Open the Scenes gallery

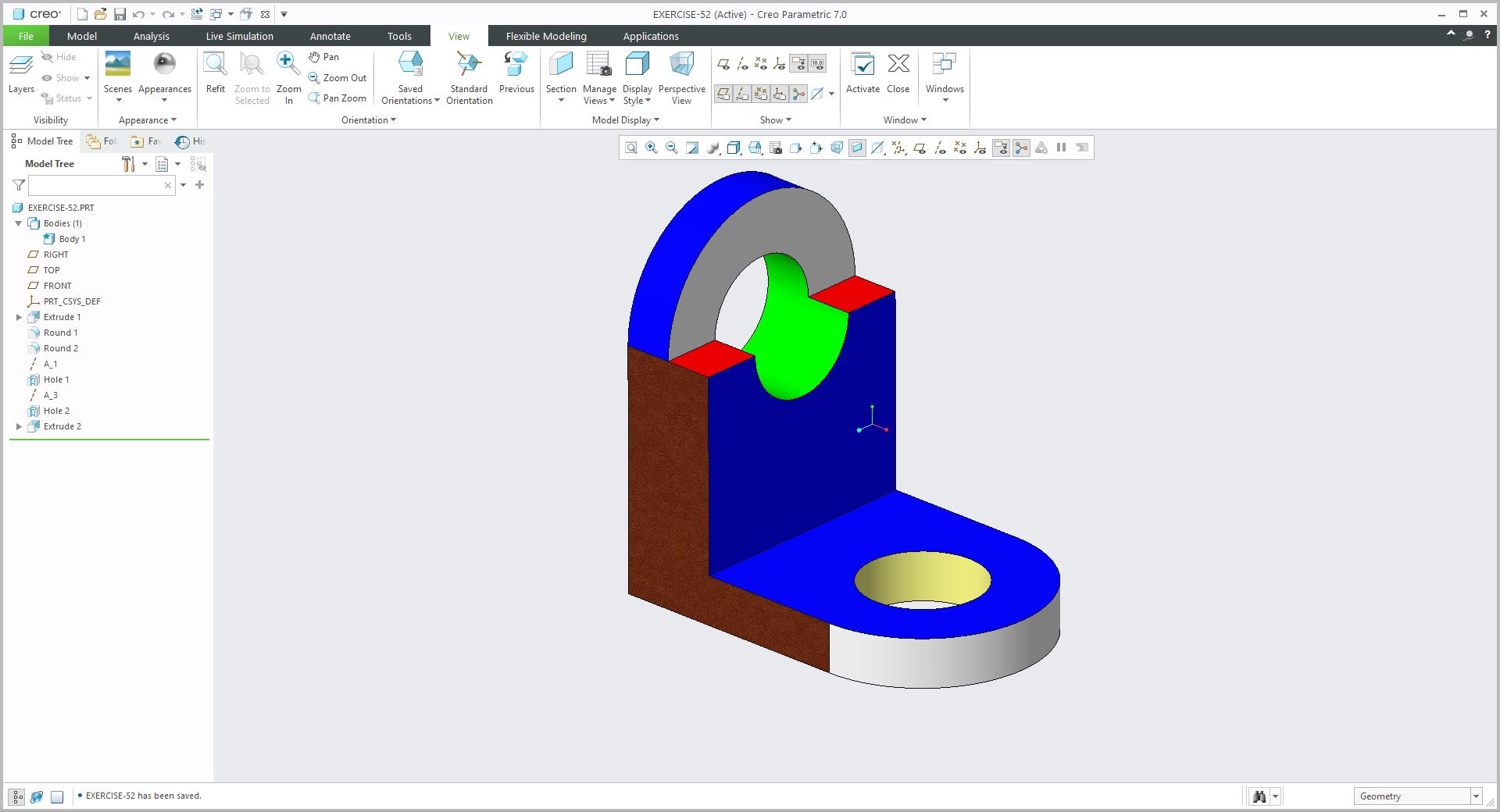click(x=118, y=77)
